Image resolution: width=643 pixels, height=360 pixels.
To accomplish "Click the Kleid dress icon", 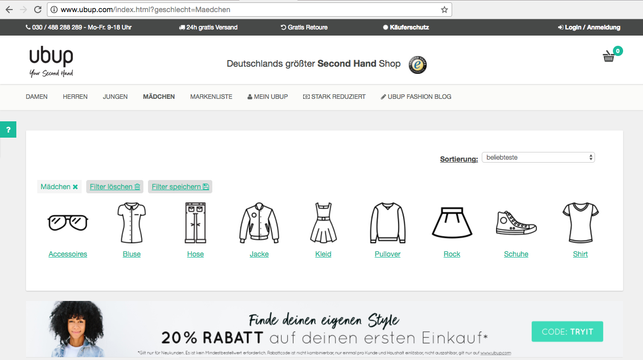I will coord(323,223).
